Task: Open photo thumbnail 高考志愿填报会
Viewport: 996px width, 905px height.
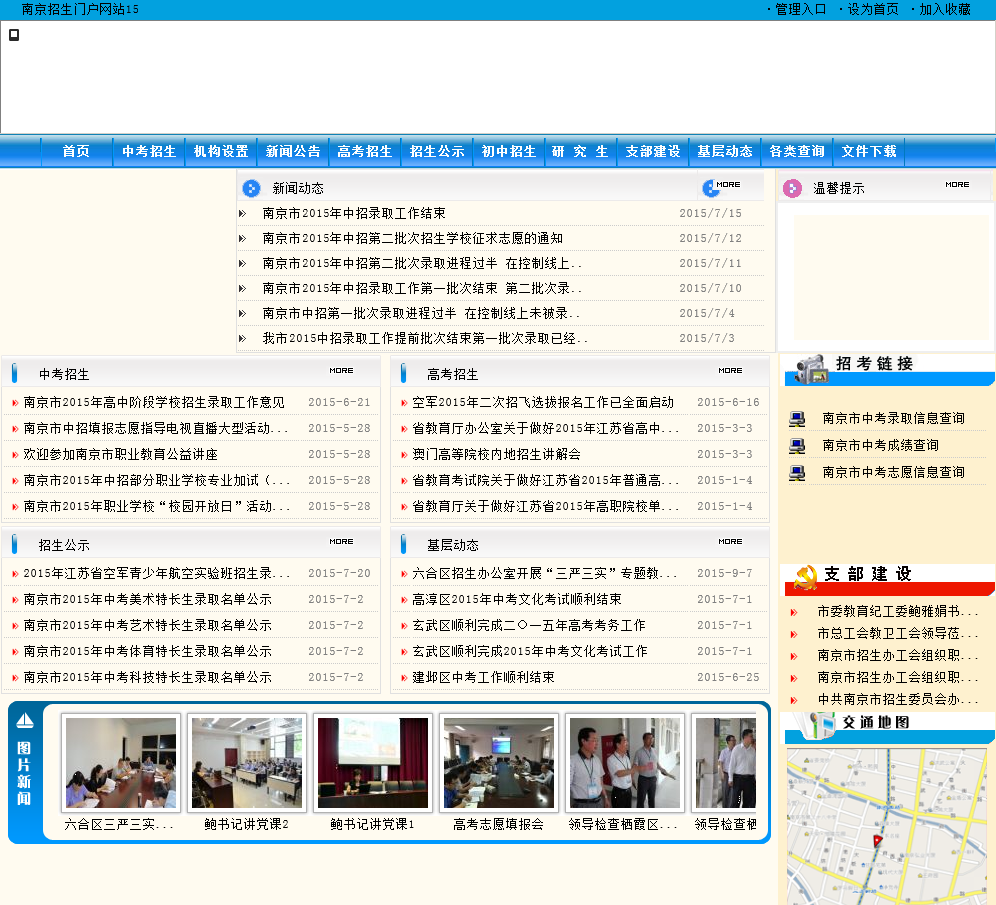Action: (x=499, y=763)
